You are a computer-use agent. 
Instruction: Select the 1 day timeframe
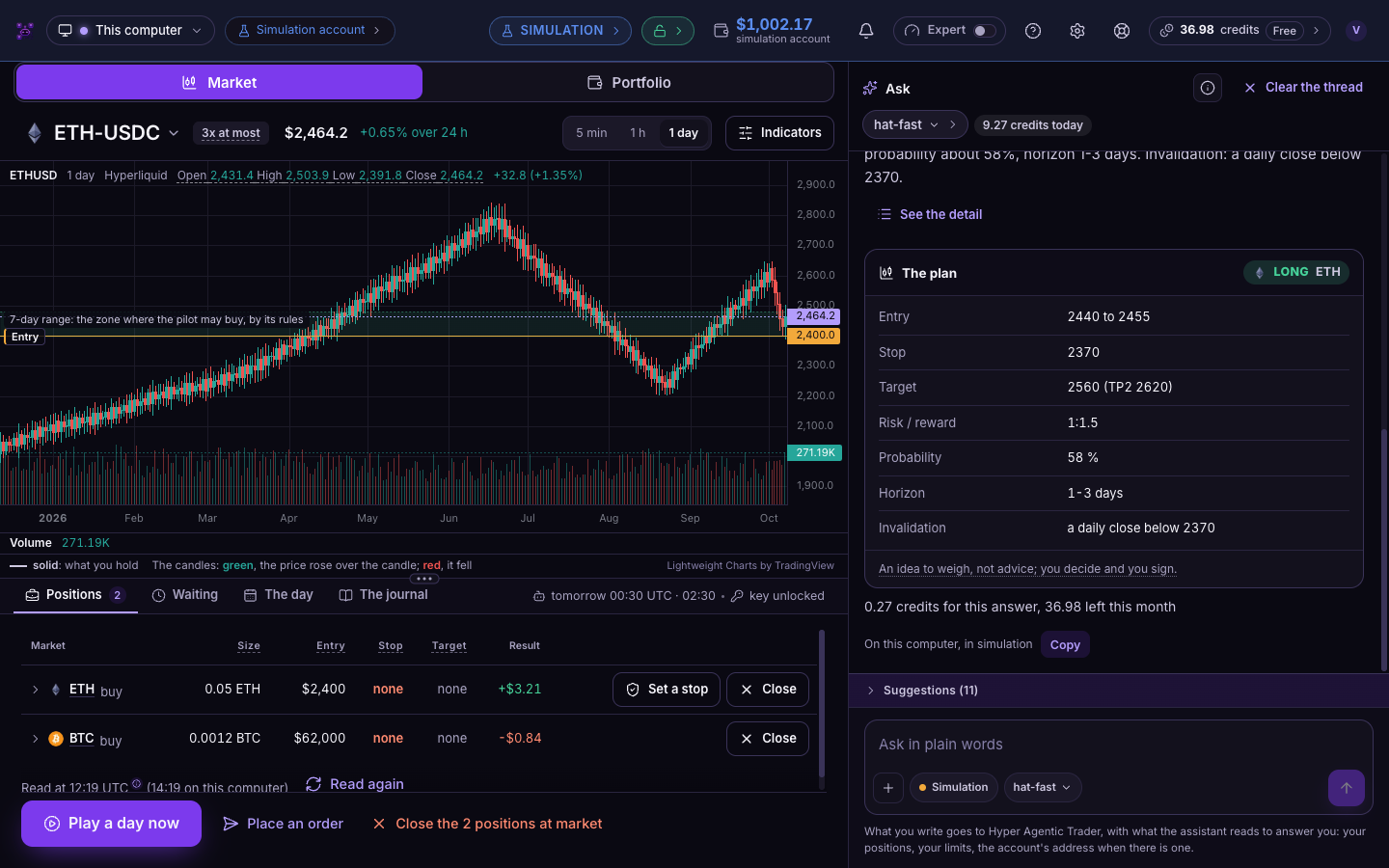point(684,133)
